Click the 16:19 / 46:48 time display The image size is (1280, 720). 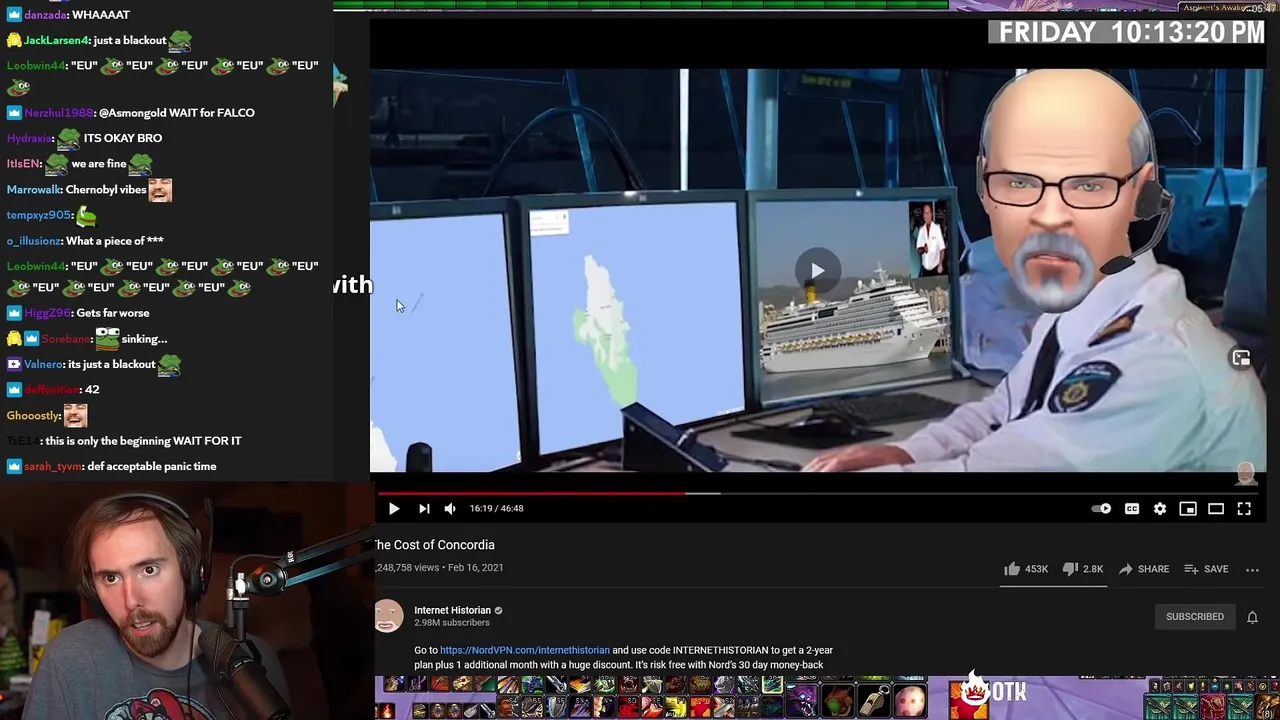click(x=497, y=508)
